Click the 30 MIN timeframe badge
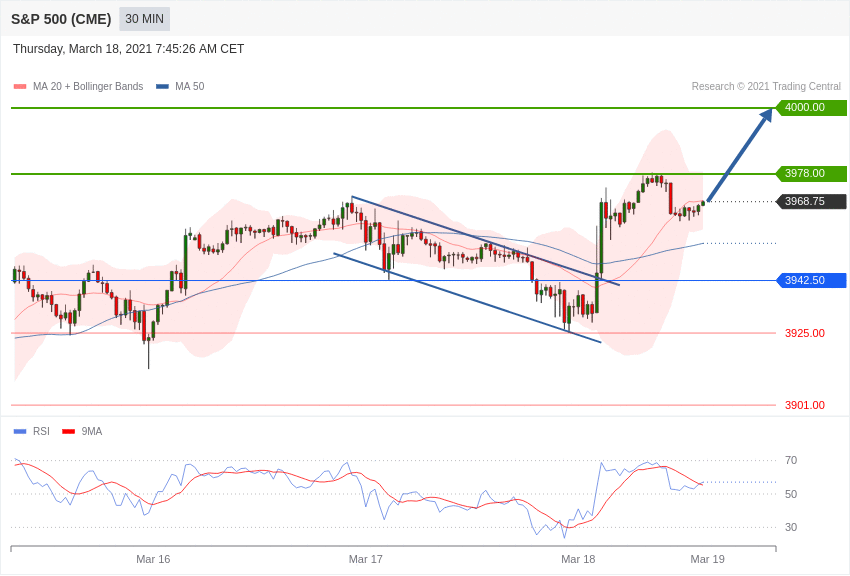The width and height of the screenshot is (850, 576). 144,19
